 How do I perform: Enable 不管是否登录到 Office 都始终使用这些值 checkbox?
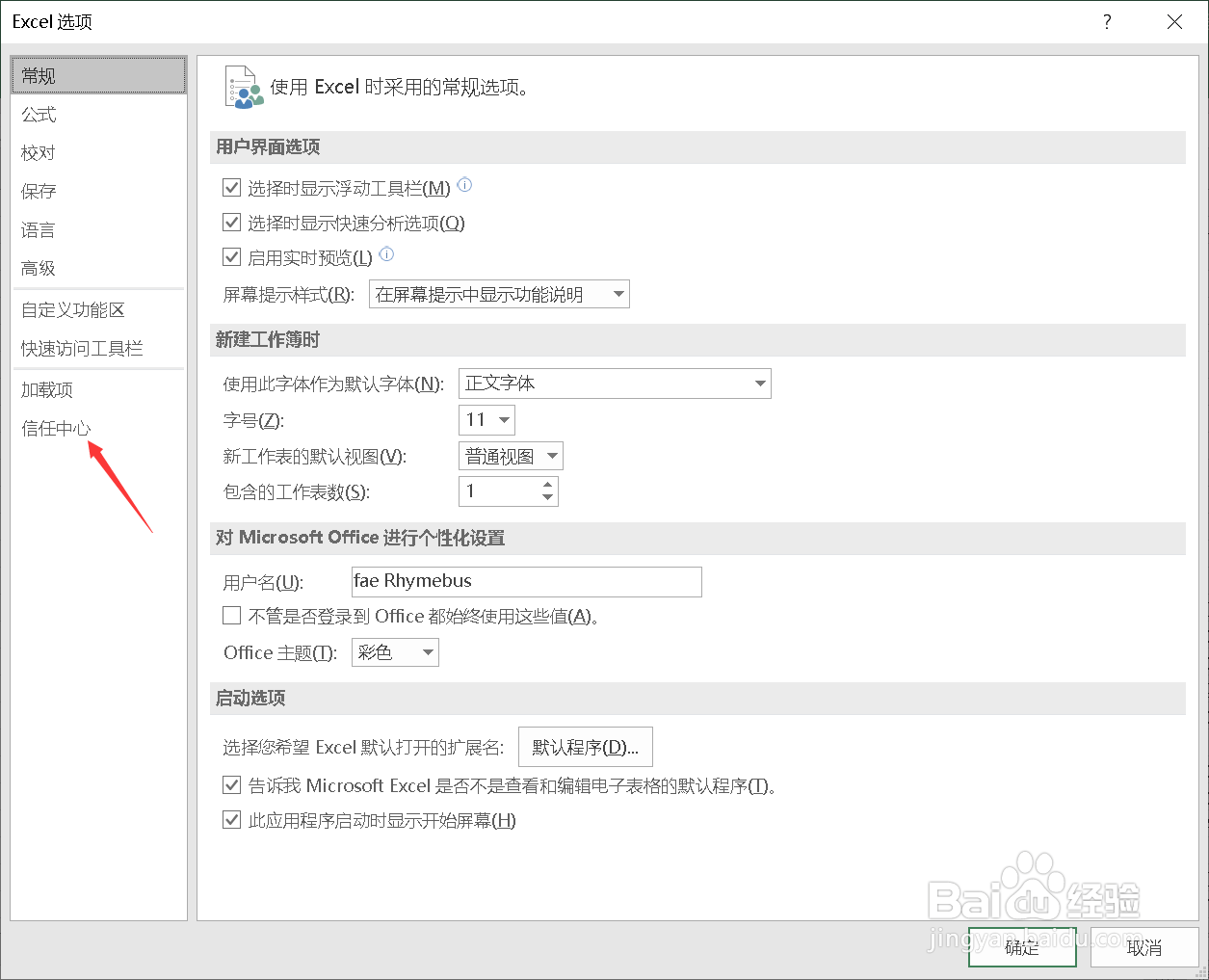click(x=231, y=616)
